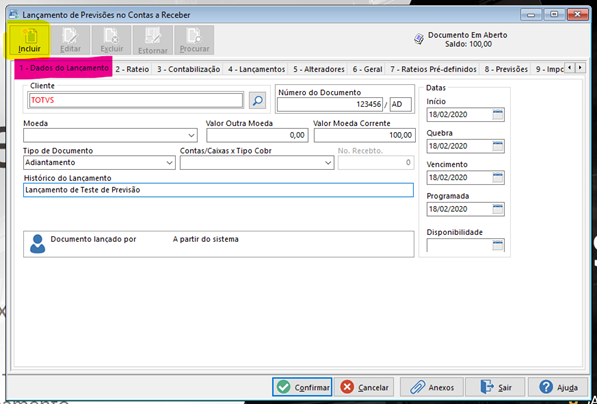Select the 8 - Previsões tab
597x404 pixels.
tap(506, 69)
